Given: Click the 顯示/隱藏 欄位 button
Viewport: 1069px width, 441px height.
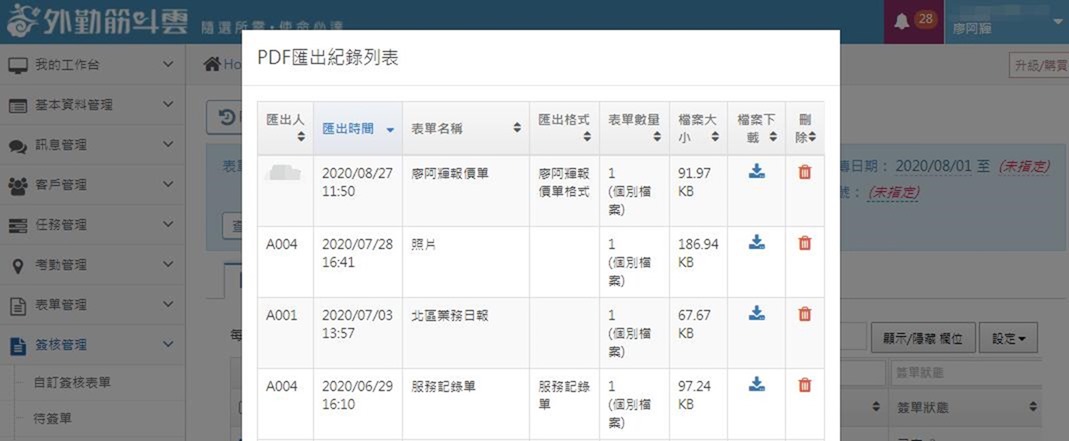Looking at the screenshot, I should click(x=922, y=338).
